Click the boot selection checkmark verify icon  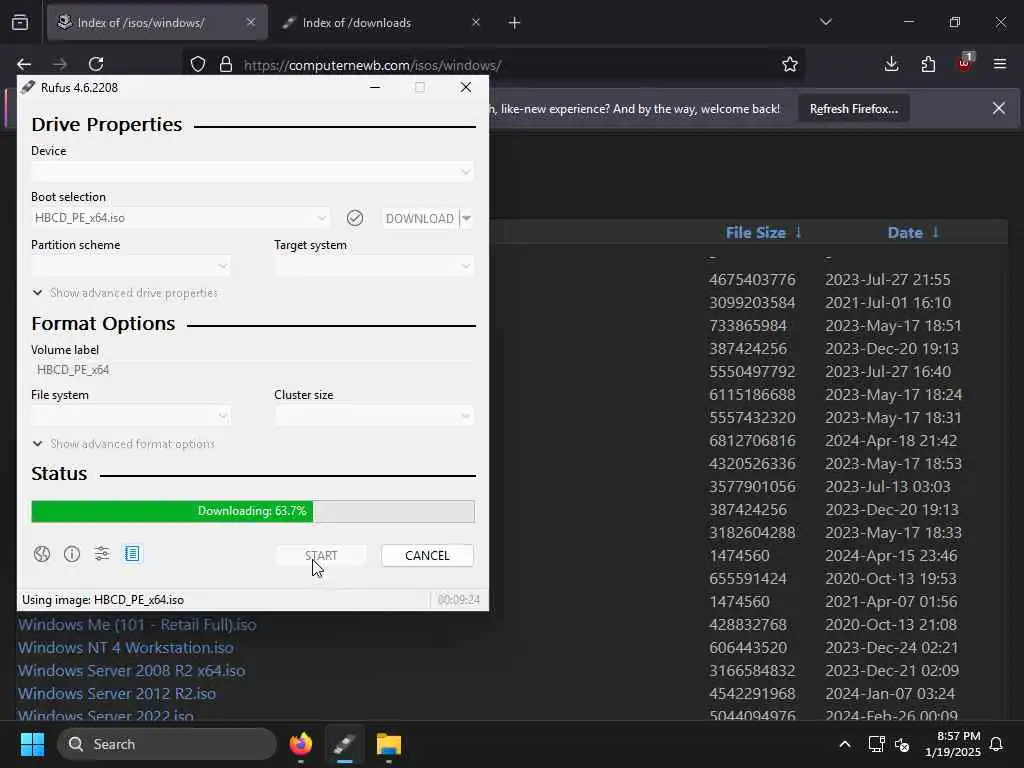355,218
